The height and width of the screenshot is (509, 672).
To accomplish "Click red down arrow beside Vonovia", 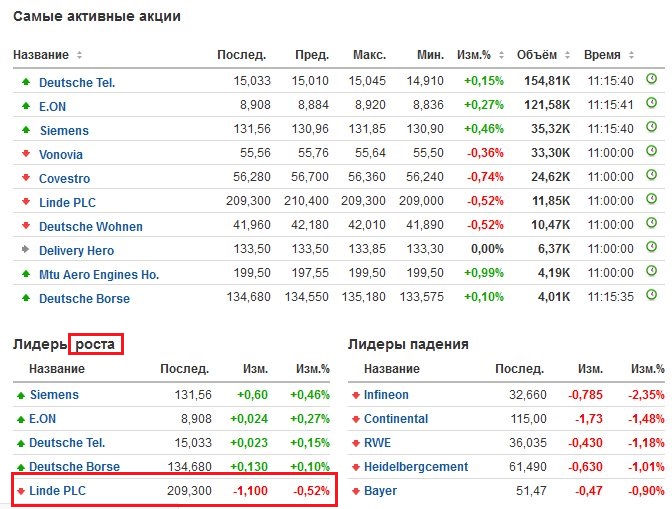I will coord(26,153).
